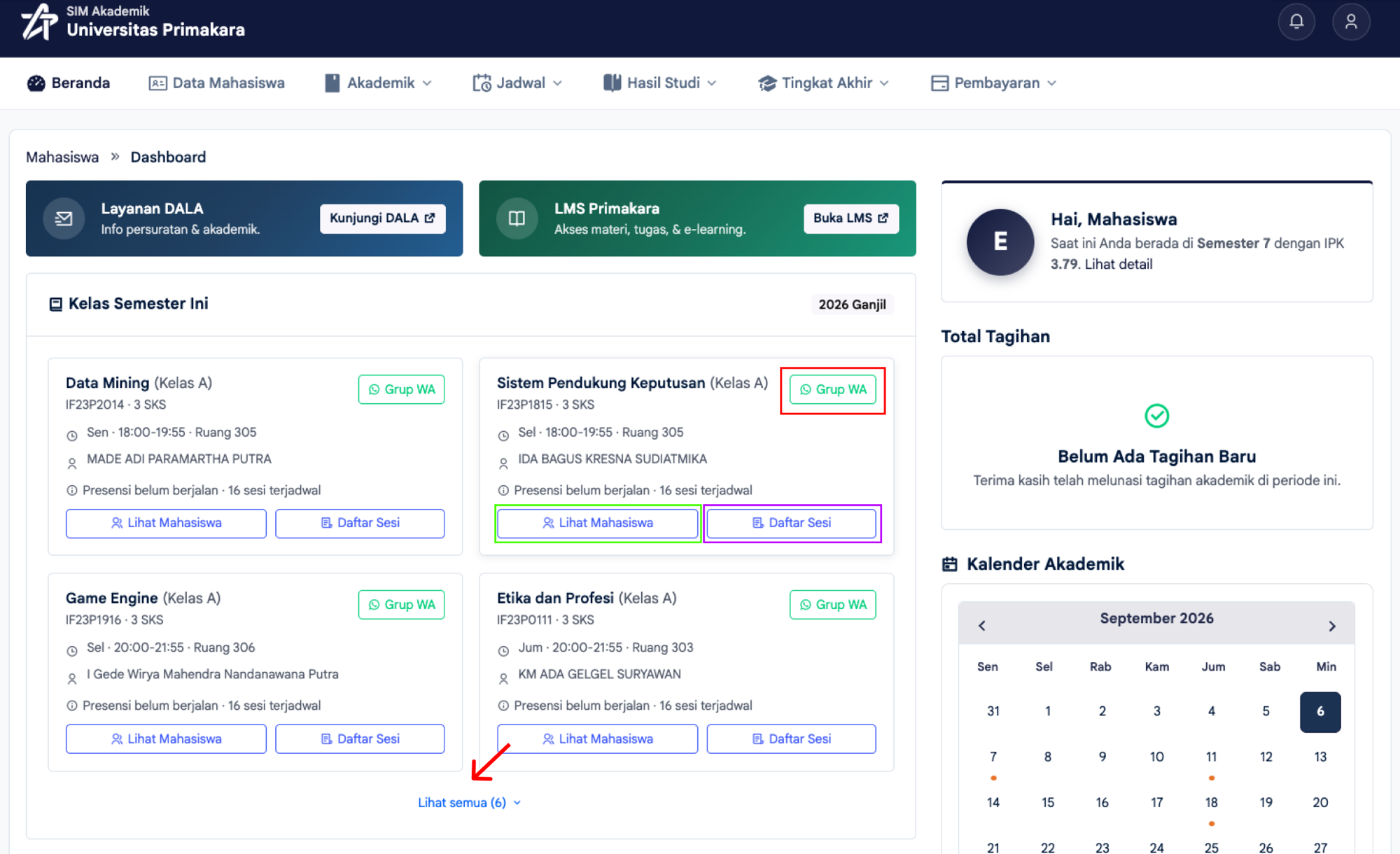Select date 7 in September calendar

(993, 757)
